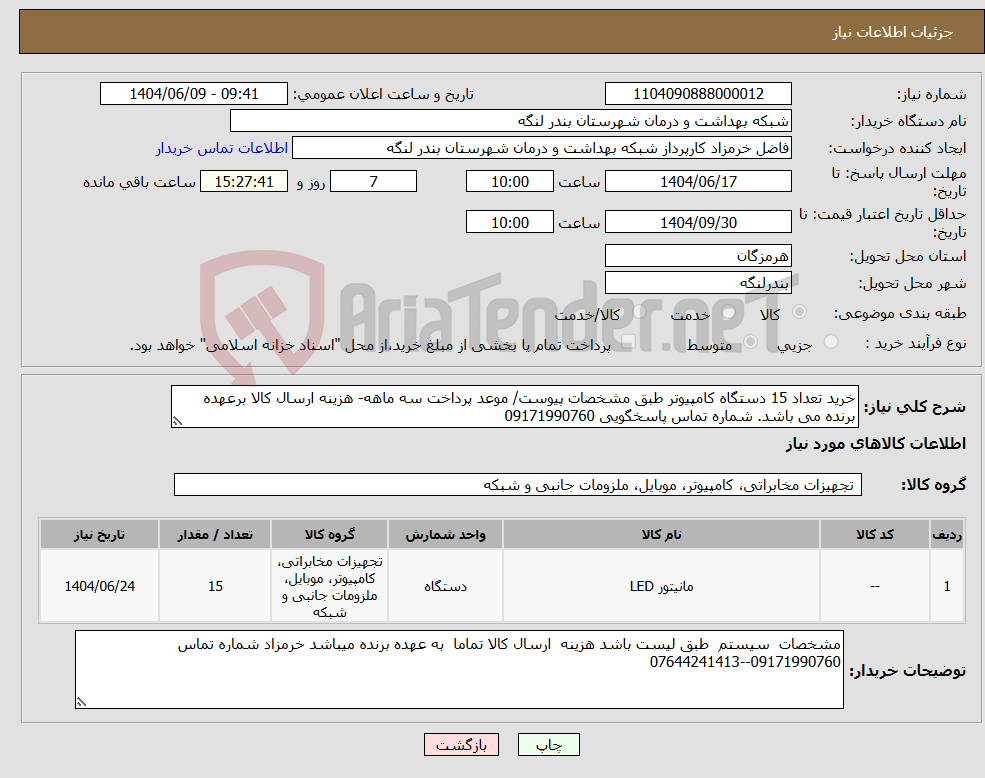Click the ساعت field showing 10:00

510,181
